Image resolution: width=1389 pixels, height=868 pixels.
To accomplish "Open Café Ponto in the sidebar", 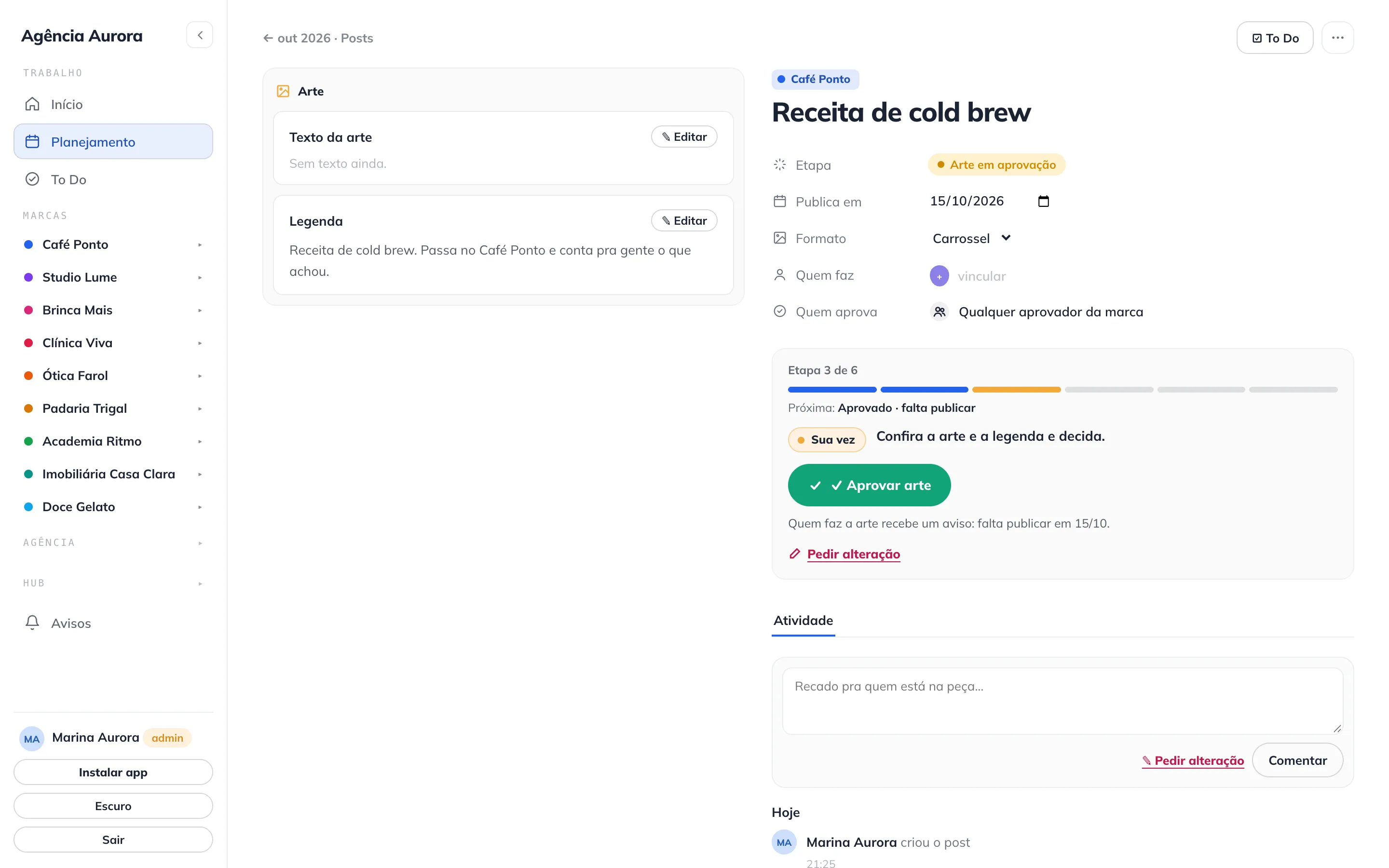I will click(75, 244).
